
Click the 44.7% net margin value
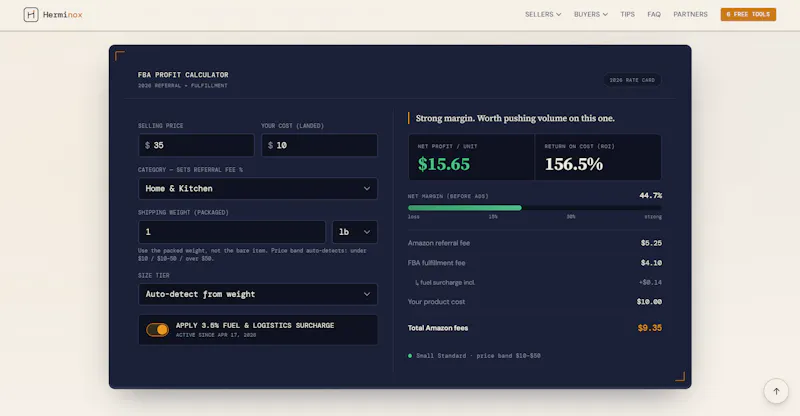pos(651,195)
